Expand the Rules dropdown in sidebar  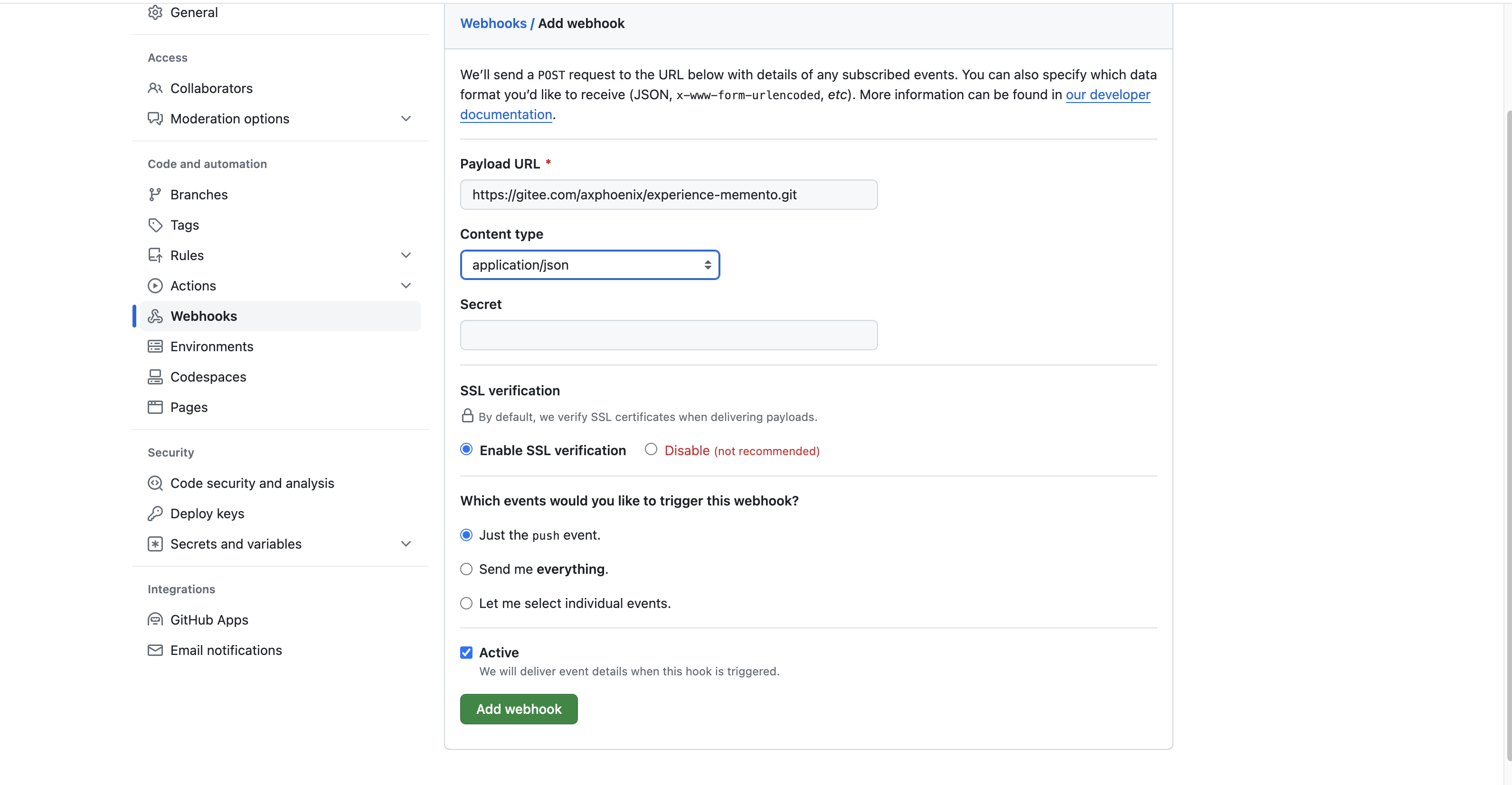(x=407, y=255)
